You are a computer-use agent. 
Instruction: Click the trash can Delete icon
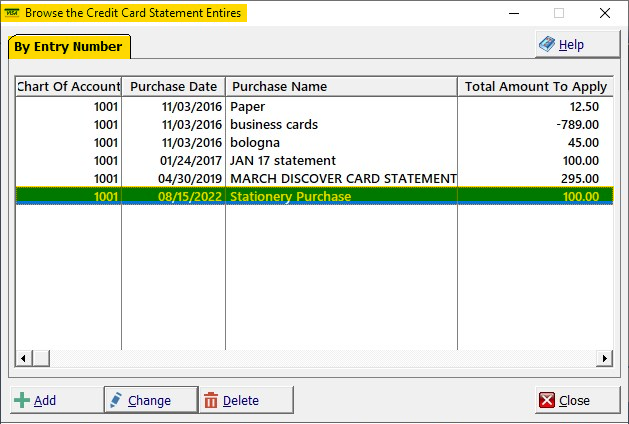(211, 400)
